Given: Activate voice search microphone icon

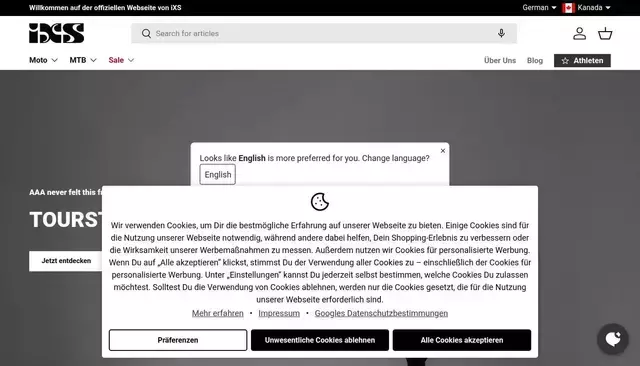Looking at the screenshot, I should tap(501, 33).
